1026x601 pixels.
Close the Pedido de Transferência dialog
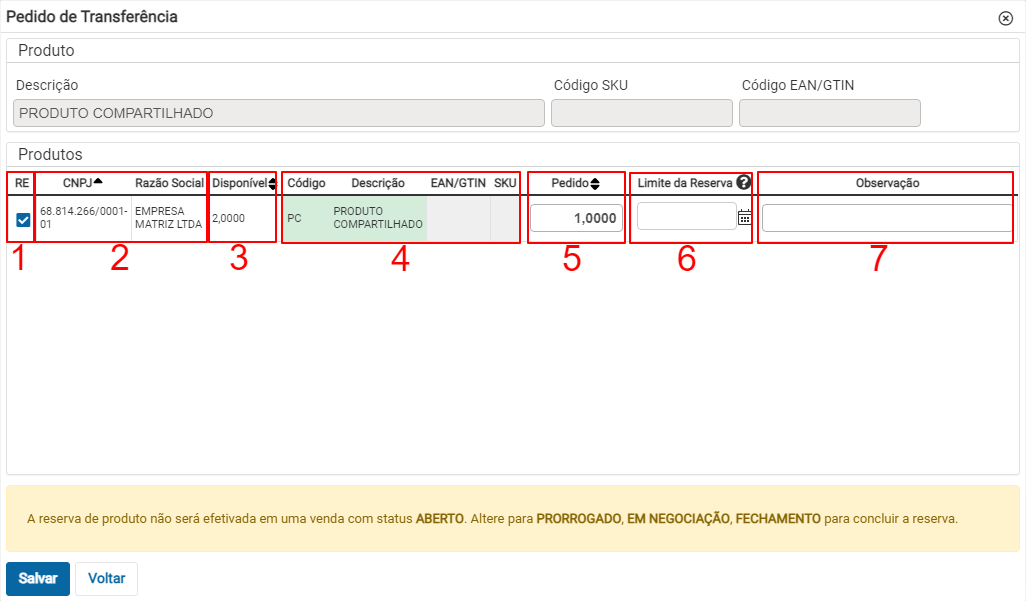[1006, 18]
